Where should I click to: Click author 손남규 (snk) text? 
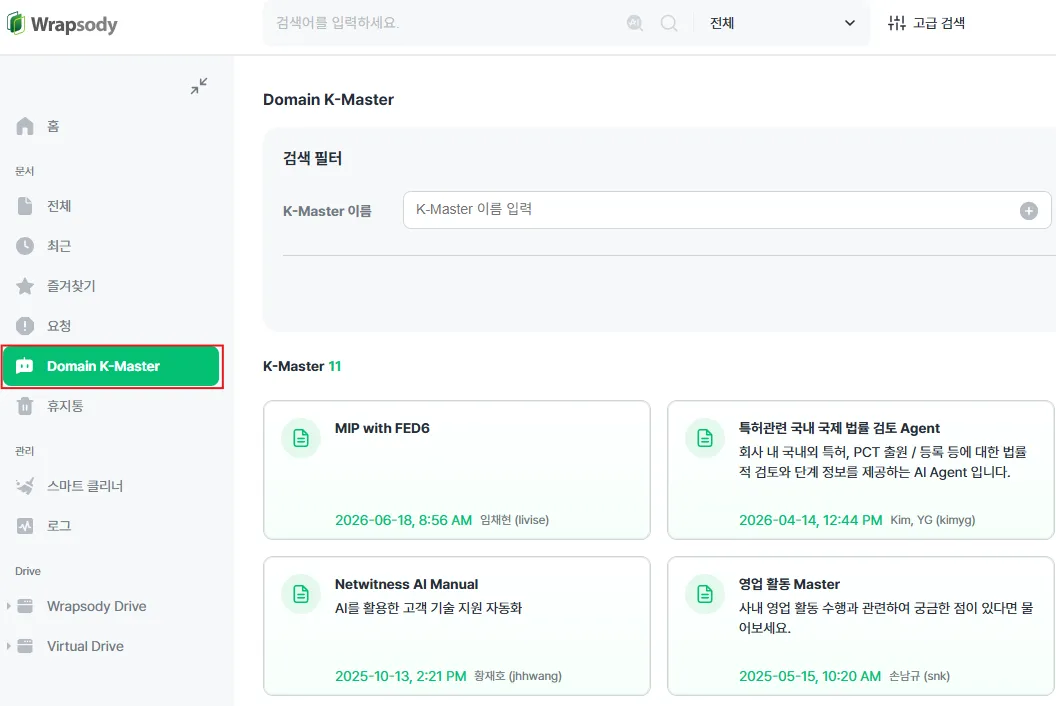click(x=919, y=676)
